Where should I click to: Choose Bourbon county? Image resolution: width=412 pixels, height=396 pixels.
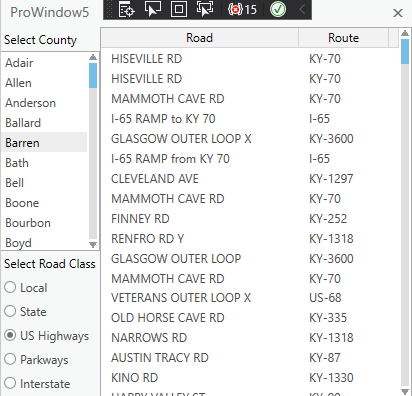(44, 223)
